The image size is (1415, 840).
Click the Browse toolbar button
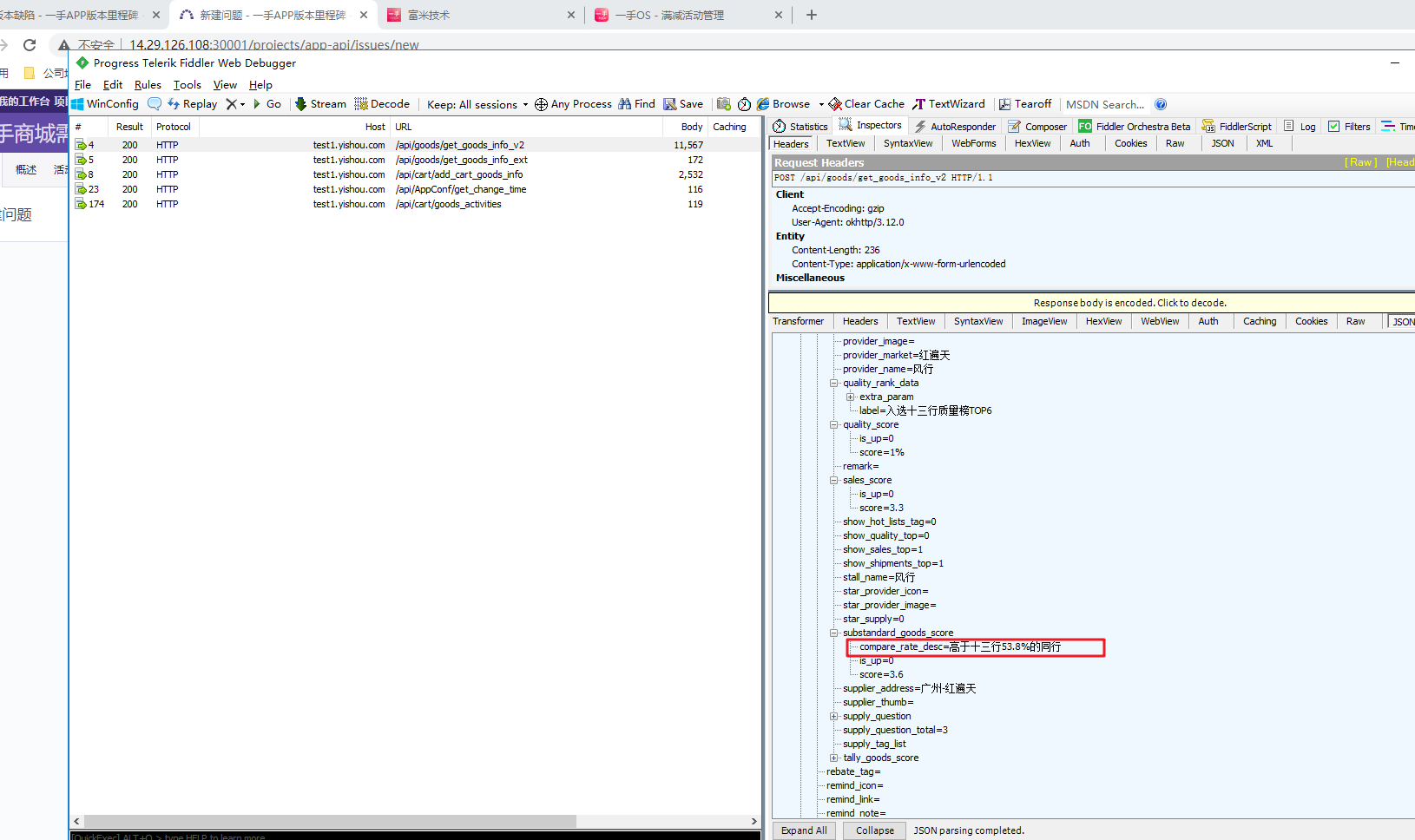coord(784,104)
